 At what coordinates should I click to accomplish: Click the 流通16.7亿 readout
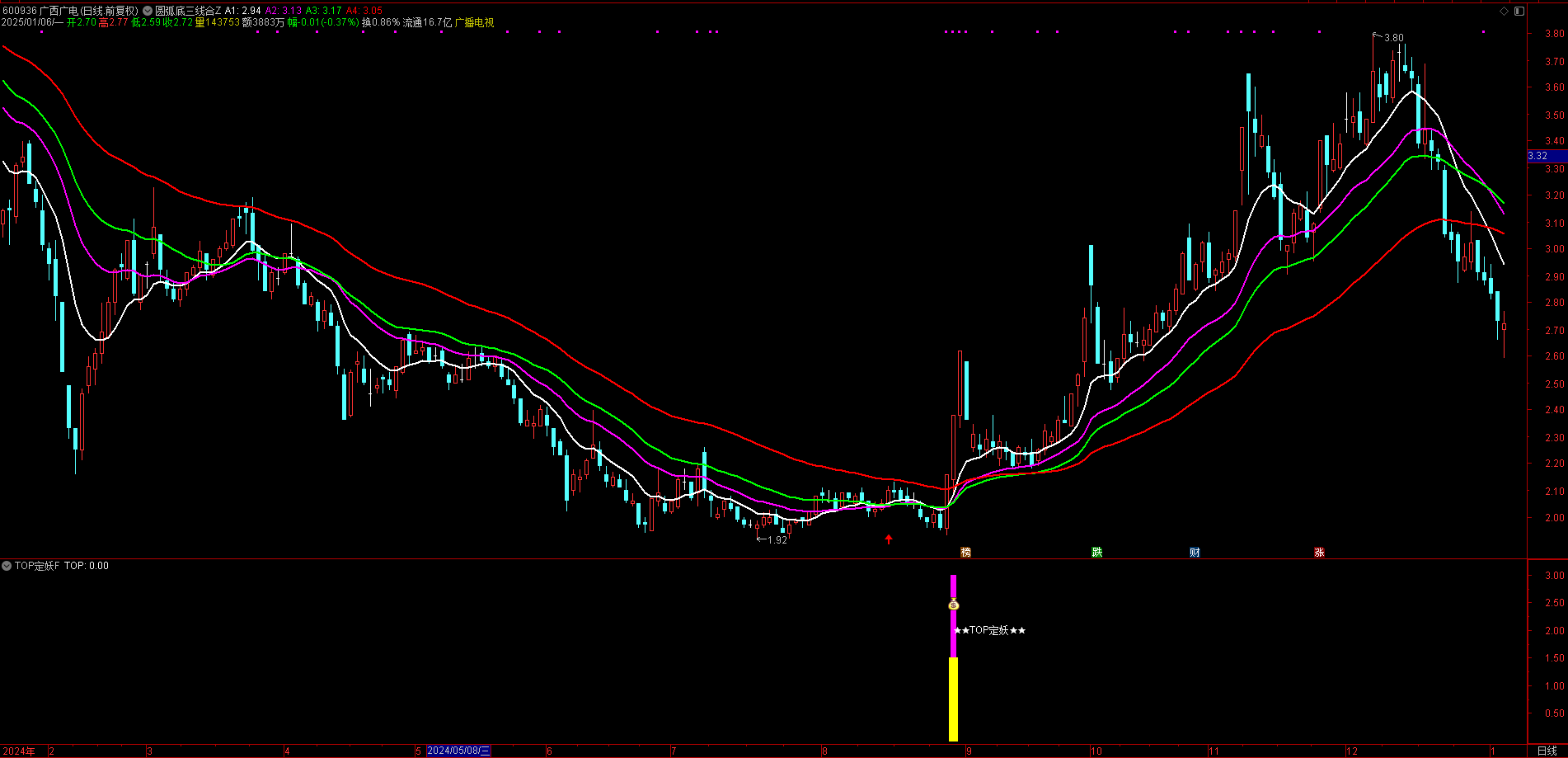pos(427,22)
